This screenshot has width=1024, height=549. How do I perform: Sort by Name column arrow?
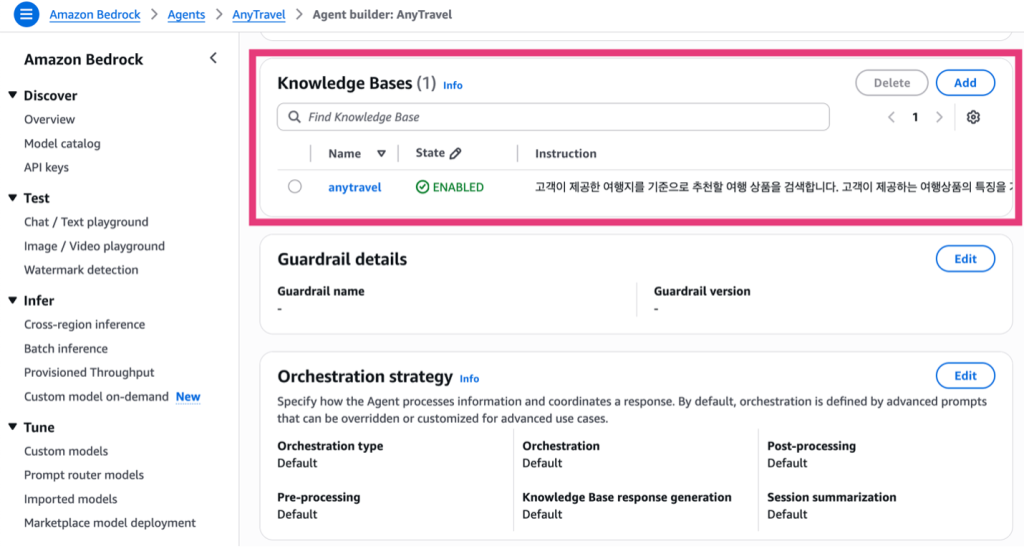(x=381, y=154)
